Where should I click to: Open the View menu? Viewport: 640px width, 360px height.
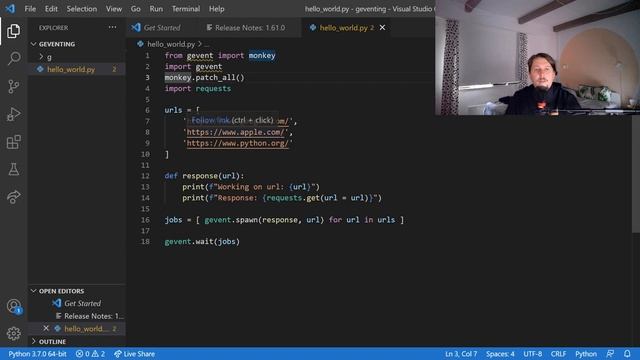point(114,9)
